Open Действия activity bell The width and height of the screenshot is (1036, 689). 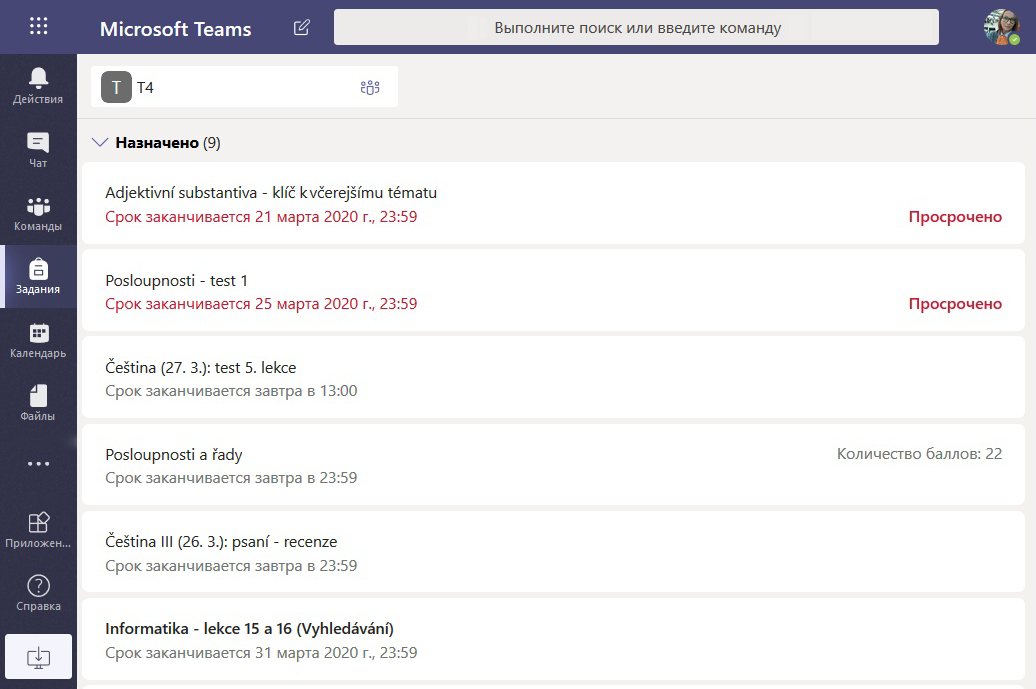(x=38, y=86)
